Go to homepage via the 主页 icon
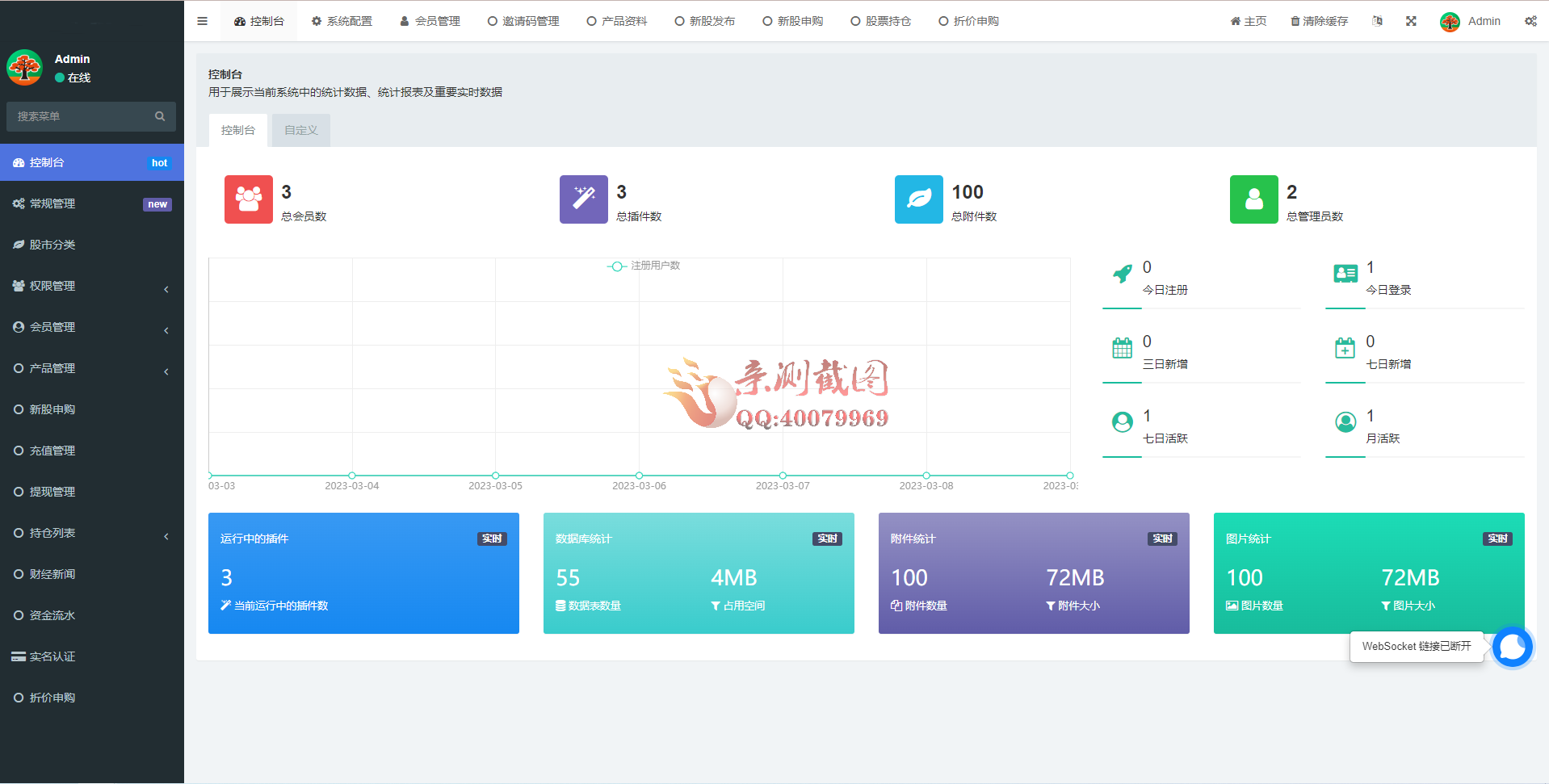 point(1247,21)
